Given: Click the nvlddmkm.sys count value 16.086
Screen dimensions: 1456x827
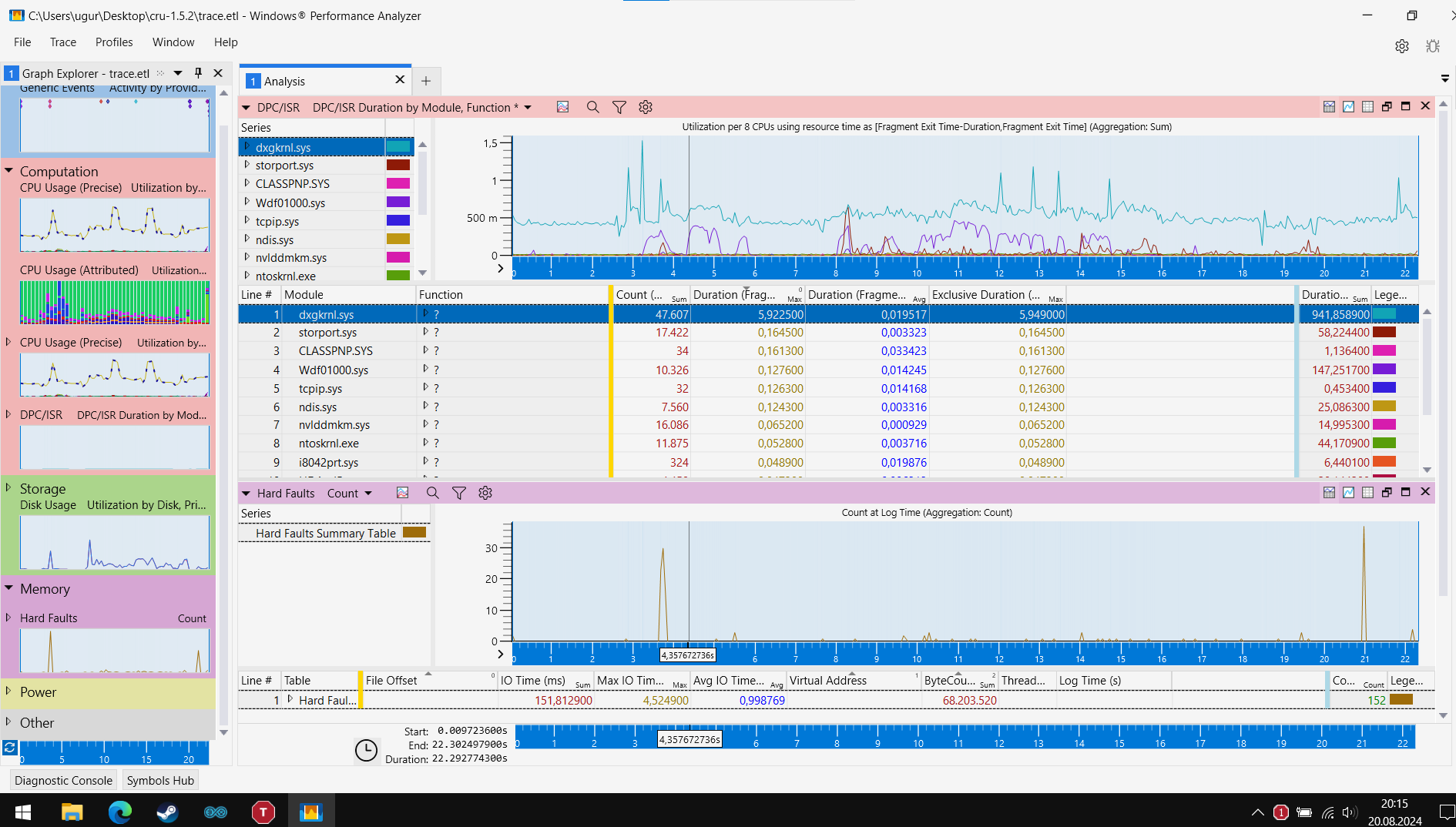Looking at the screenshot, I should tap(672, 425).
